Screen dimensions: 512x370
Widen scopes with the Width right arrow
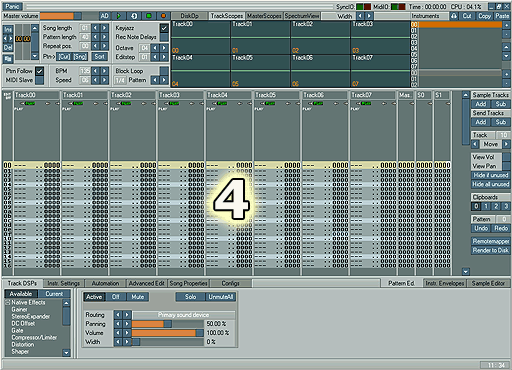pyautogui.click(x=369, y=16)
